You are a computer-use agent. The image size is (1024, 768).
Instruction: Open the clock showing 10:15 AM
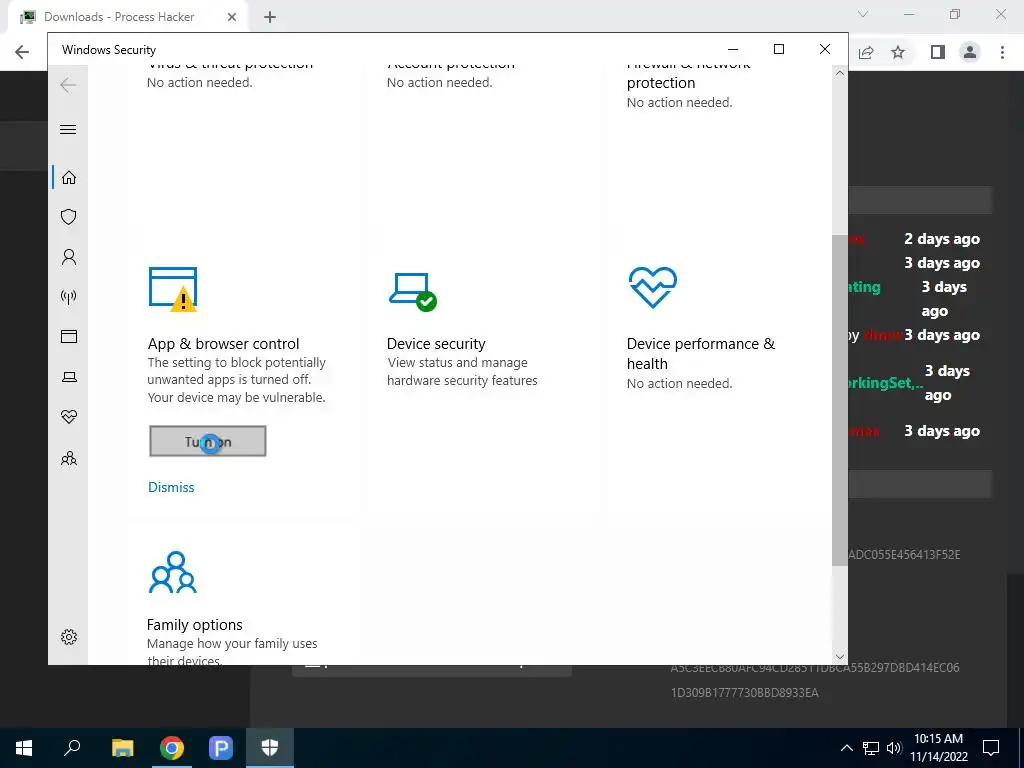(938, 748)
